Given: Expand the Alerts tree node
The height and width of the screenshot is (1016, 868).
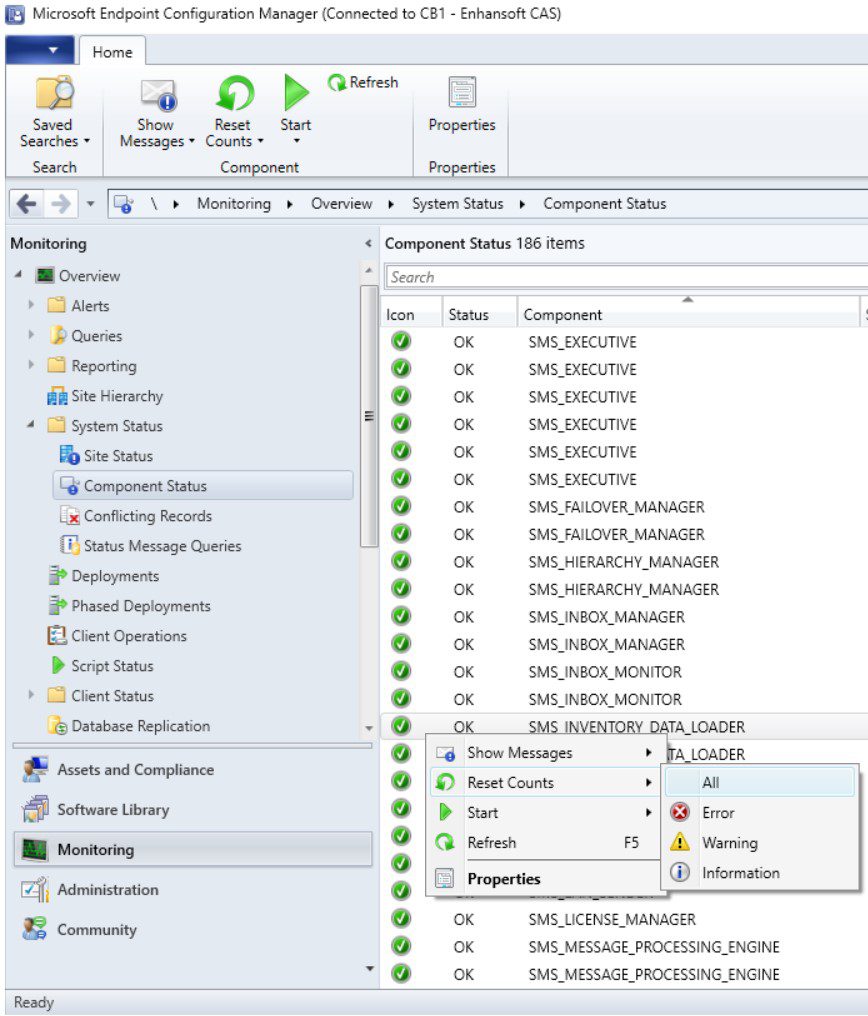Looking at the screenshot, I should click(x=31, y=306).
